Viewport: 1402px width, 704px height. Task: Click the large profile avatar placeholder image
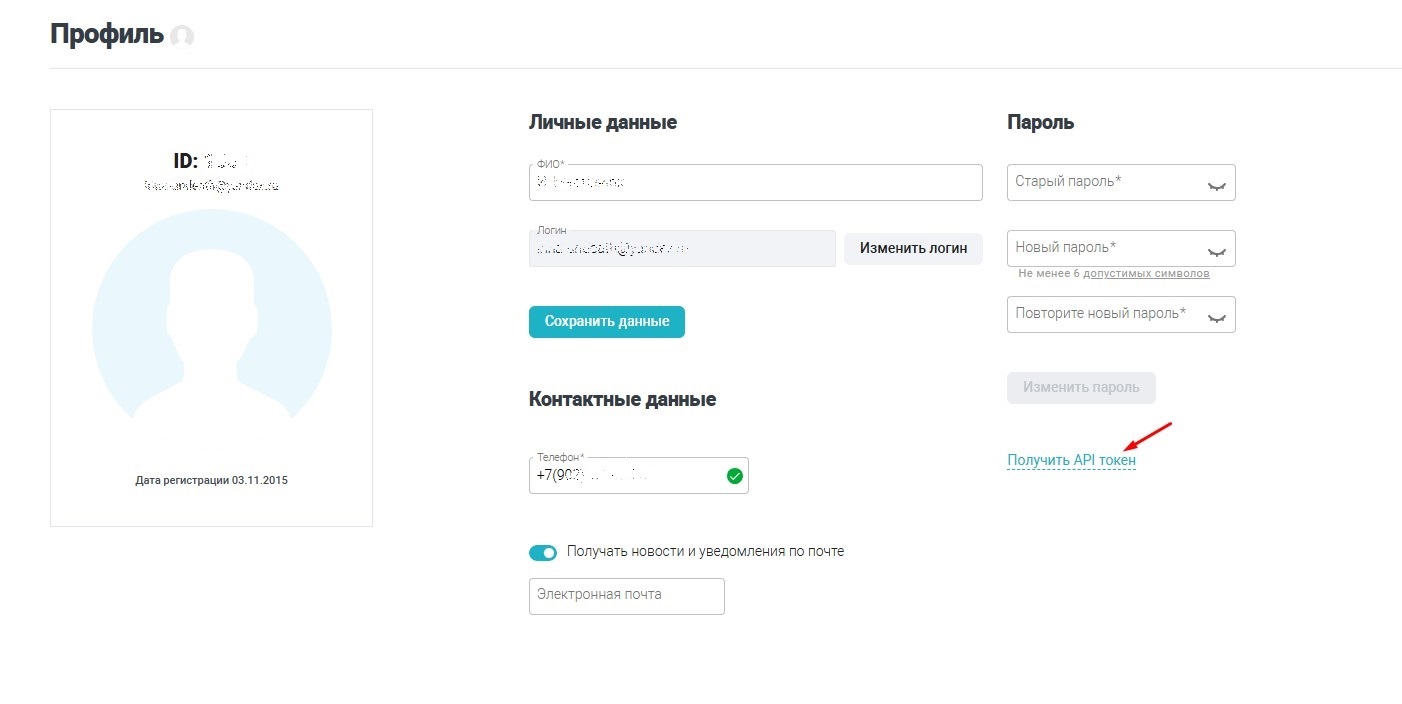pyautogui.click(x=212, y=315)
